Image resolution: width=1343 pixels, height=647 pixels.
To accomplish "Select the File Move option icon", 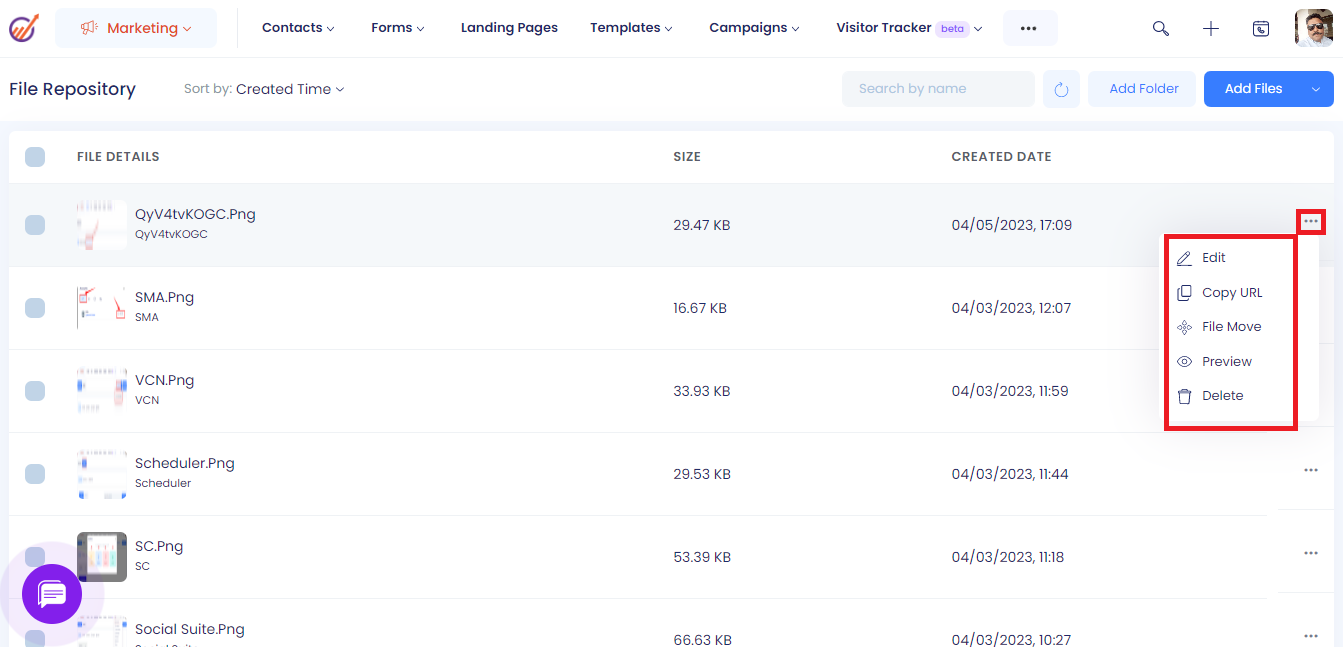I will (1186, 326).
